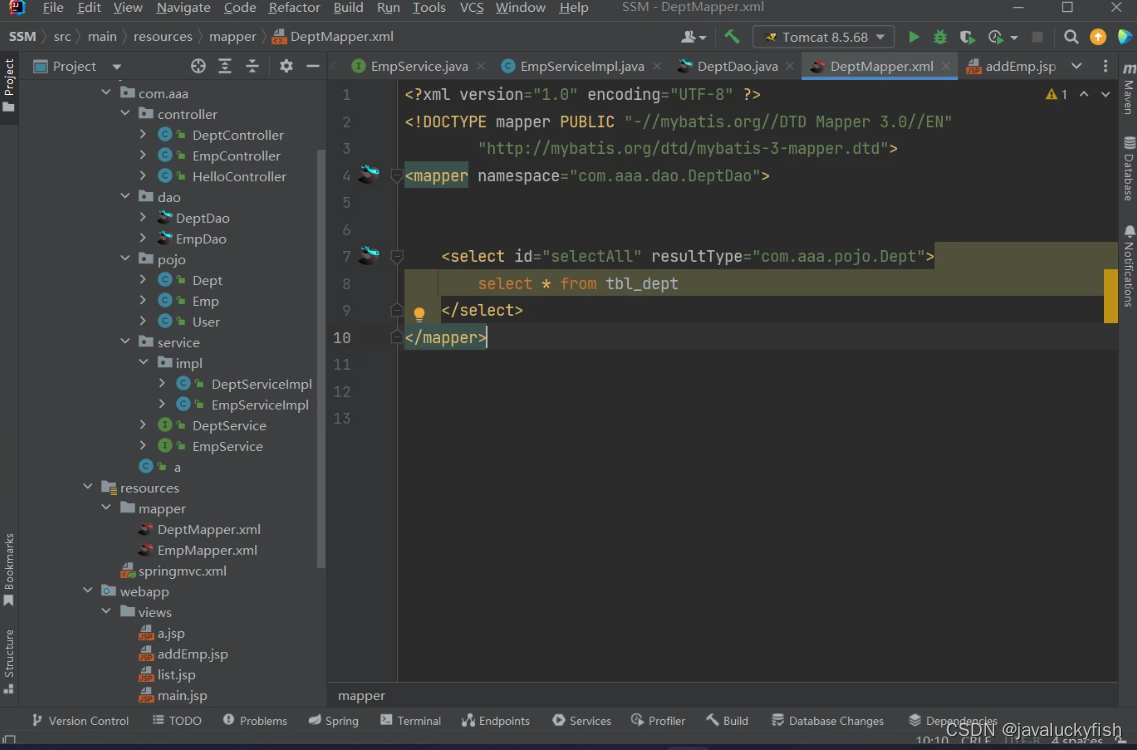Switch to the EmpServiceImpl.java tab

coord(582,66)
